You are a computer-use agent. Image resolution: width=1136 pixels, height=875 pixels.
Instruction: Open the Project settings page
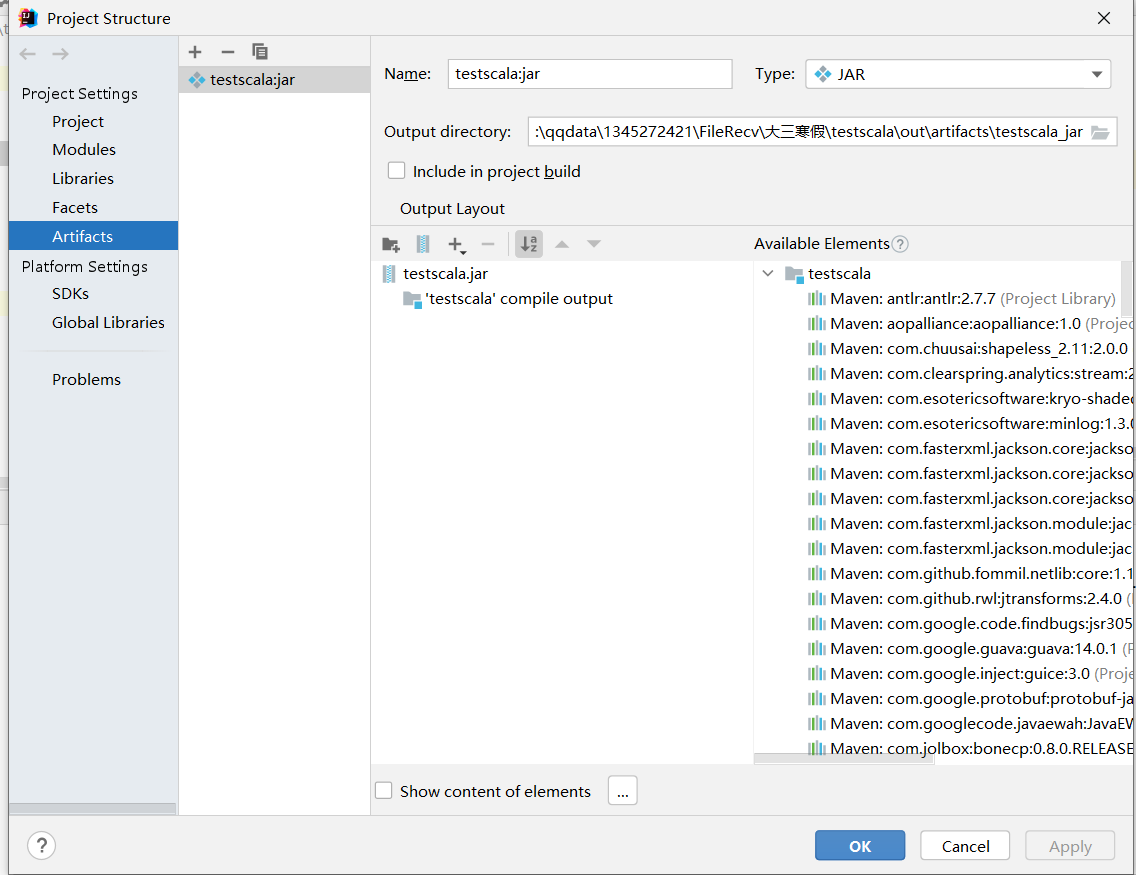pyautogui.click(x=78, y=122)
